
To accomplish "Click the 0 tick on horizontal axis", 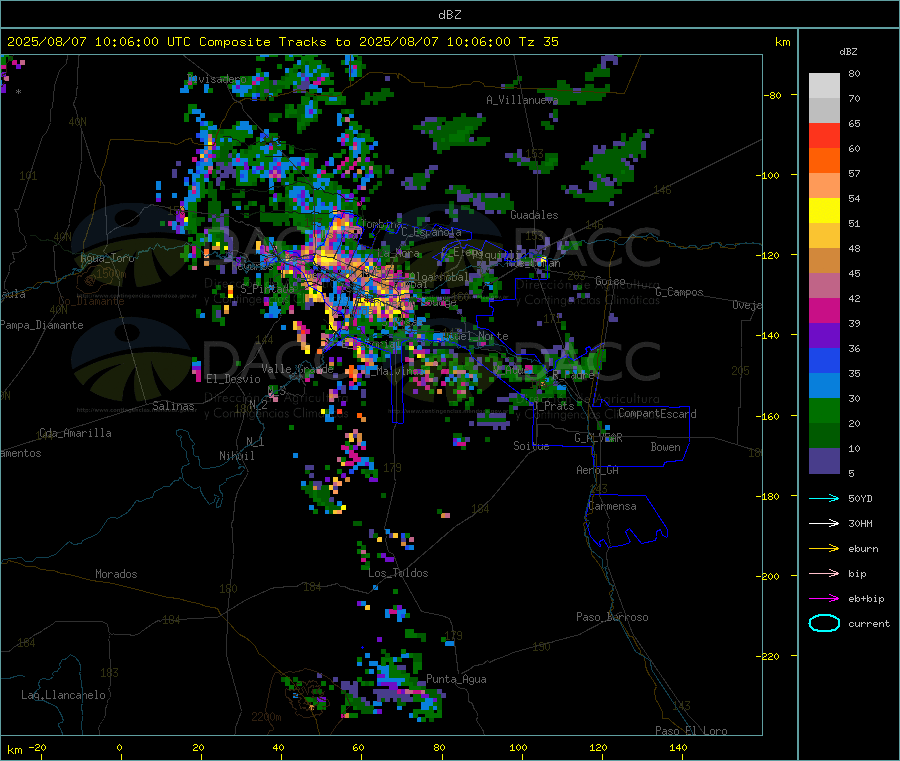I will coord(119,747).
